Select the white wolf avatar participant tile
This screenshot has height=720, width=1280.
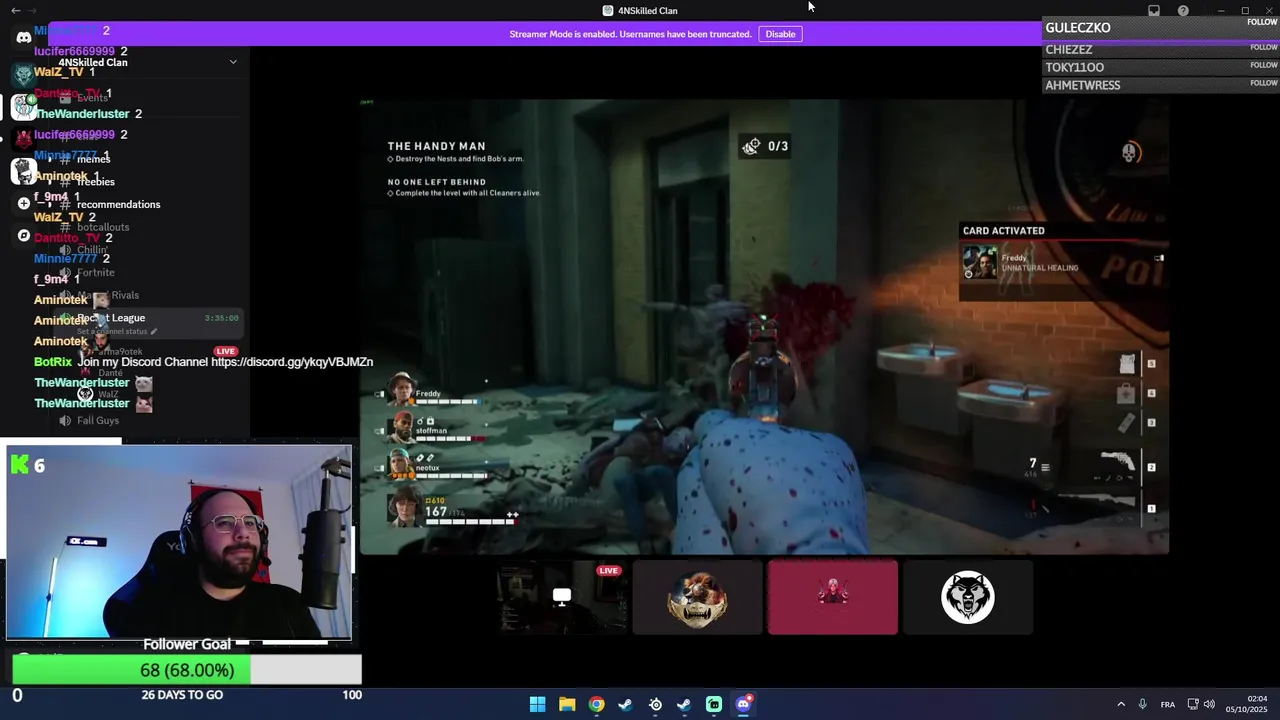[968, 597]
